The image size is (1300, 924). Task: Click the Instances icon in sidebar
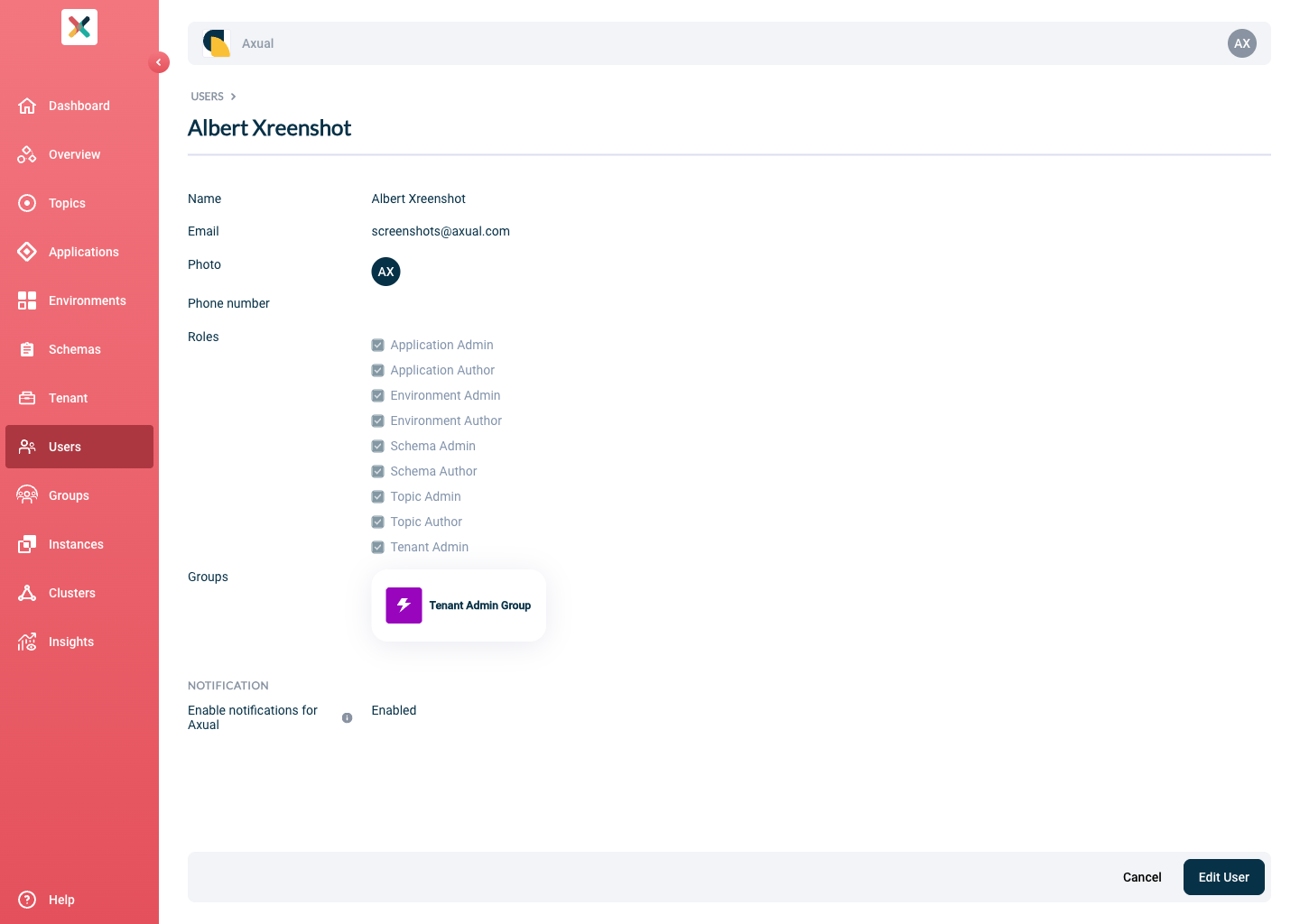[27, 544]
